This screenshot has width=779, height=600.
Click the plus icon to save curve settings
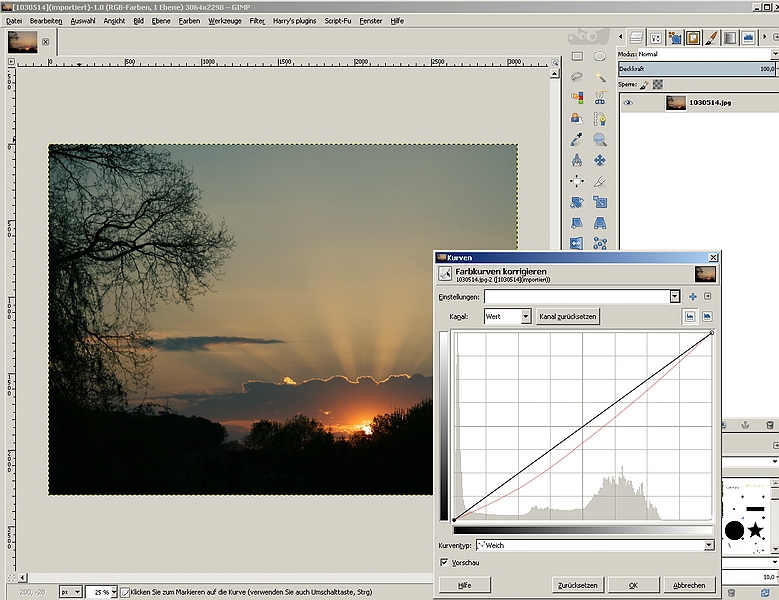(692, 297)
